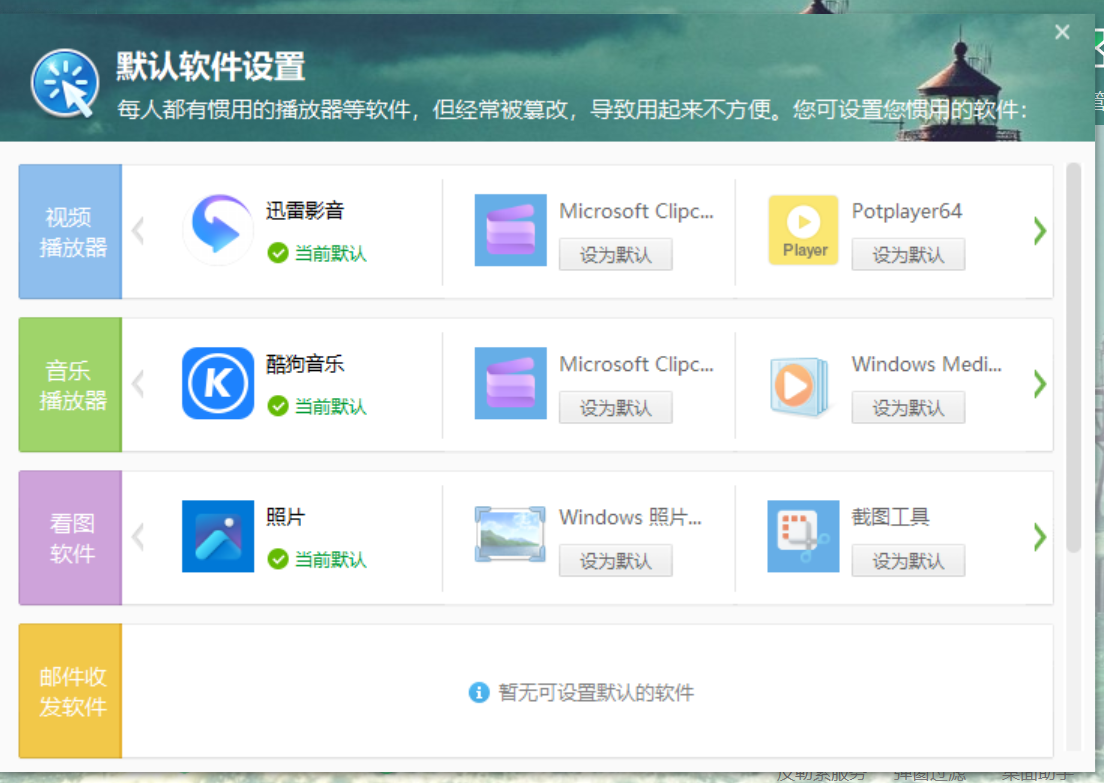Set Windows Media Player as default
This screenshot has height=783, width=1104.
click(x=908, y=408)
